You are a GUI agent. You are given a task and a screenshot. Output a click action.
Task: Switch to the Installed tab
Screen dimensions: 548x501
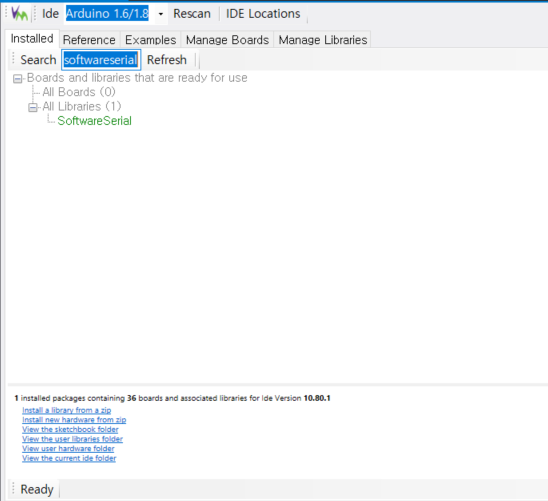coord(32,38)
